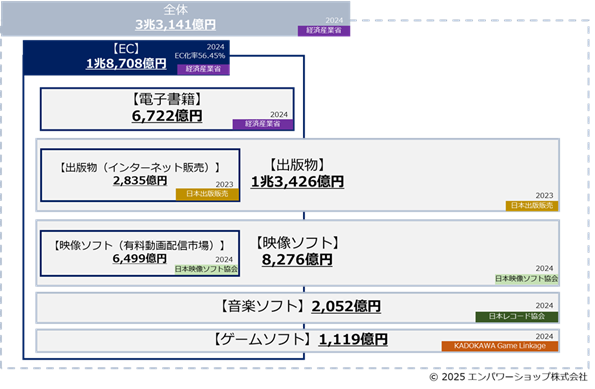Click the 日本出版販売 tag in internet sales box
595x389 pixels.
tap(207, 194)
